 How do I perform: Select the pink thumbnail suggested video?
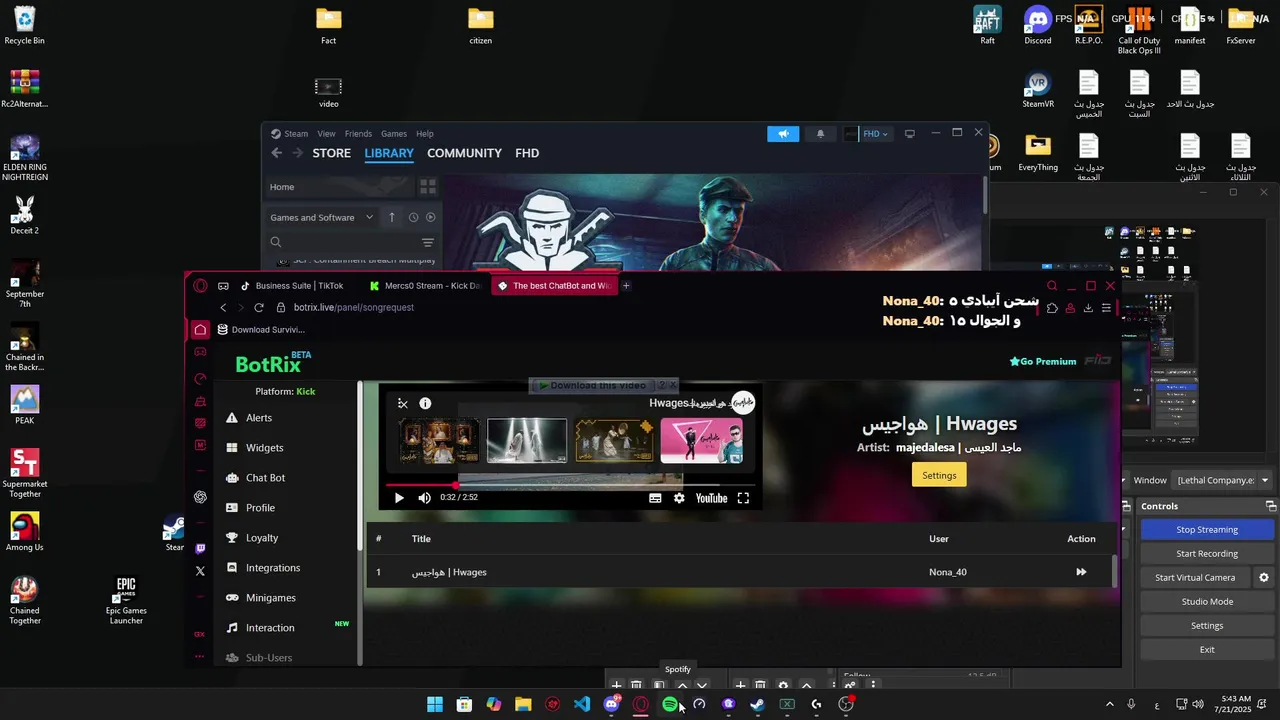tap(701, 441)
